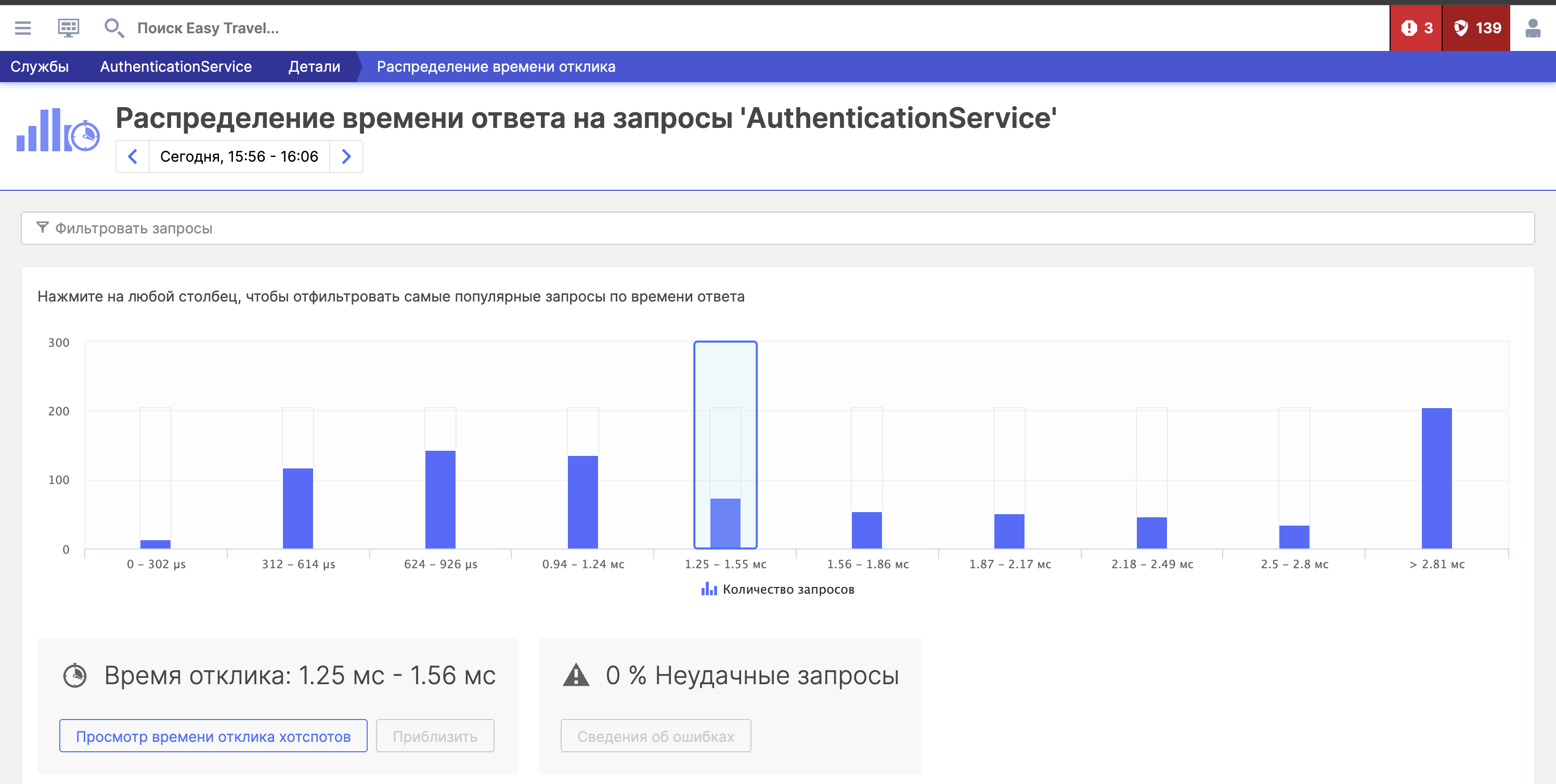Screen dimensions: 1556x784
Task: Click the Приблизить button
Action: (x=435, y=736)
